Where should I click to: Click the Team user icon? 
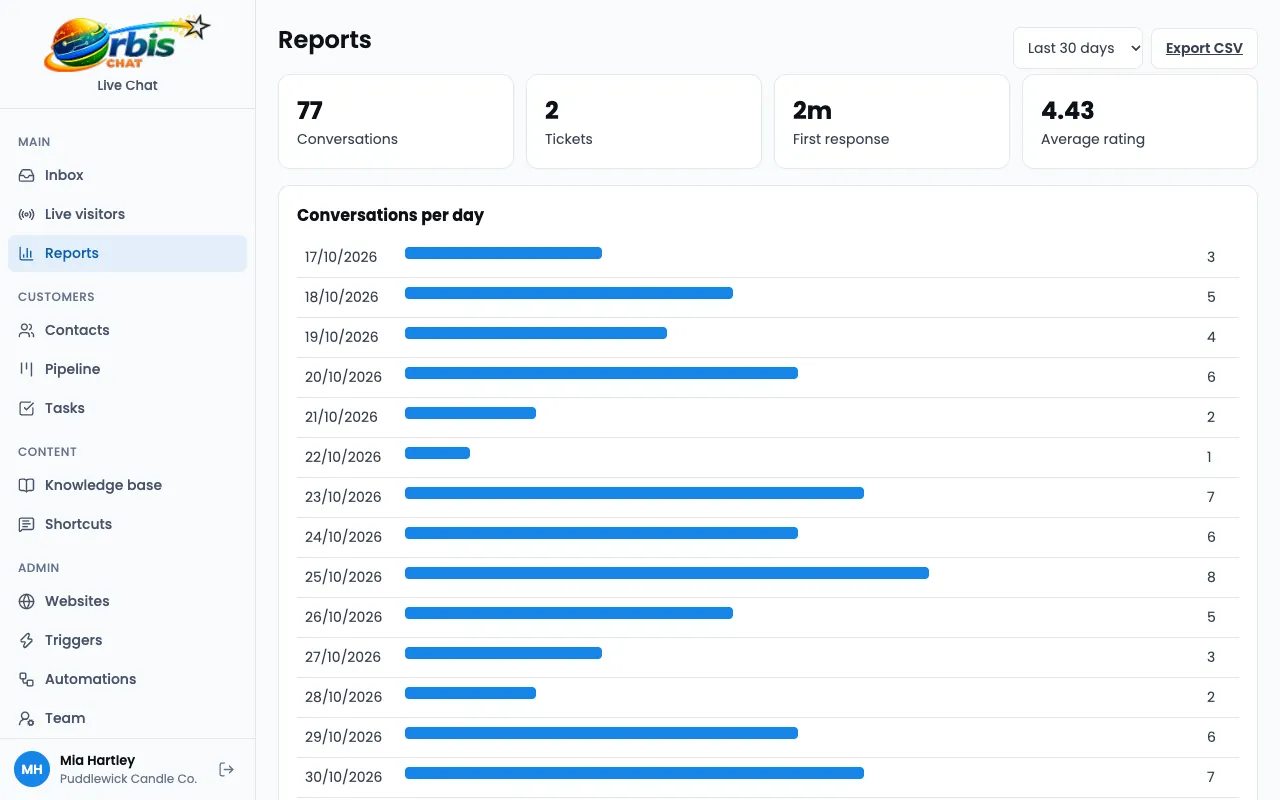(27, 718)
